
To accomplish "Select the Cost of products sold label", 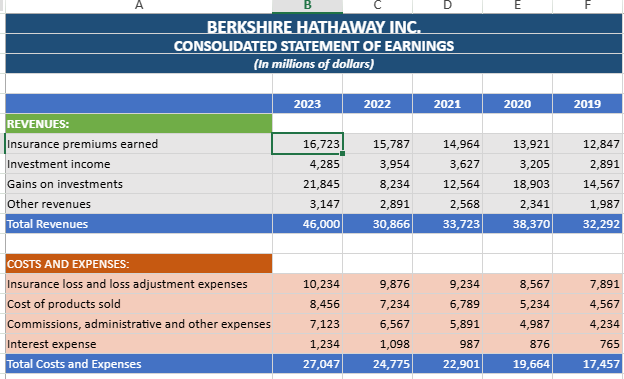I will (x=139, y=304).
